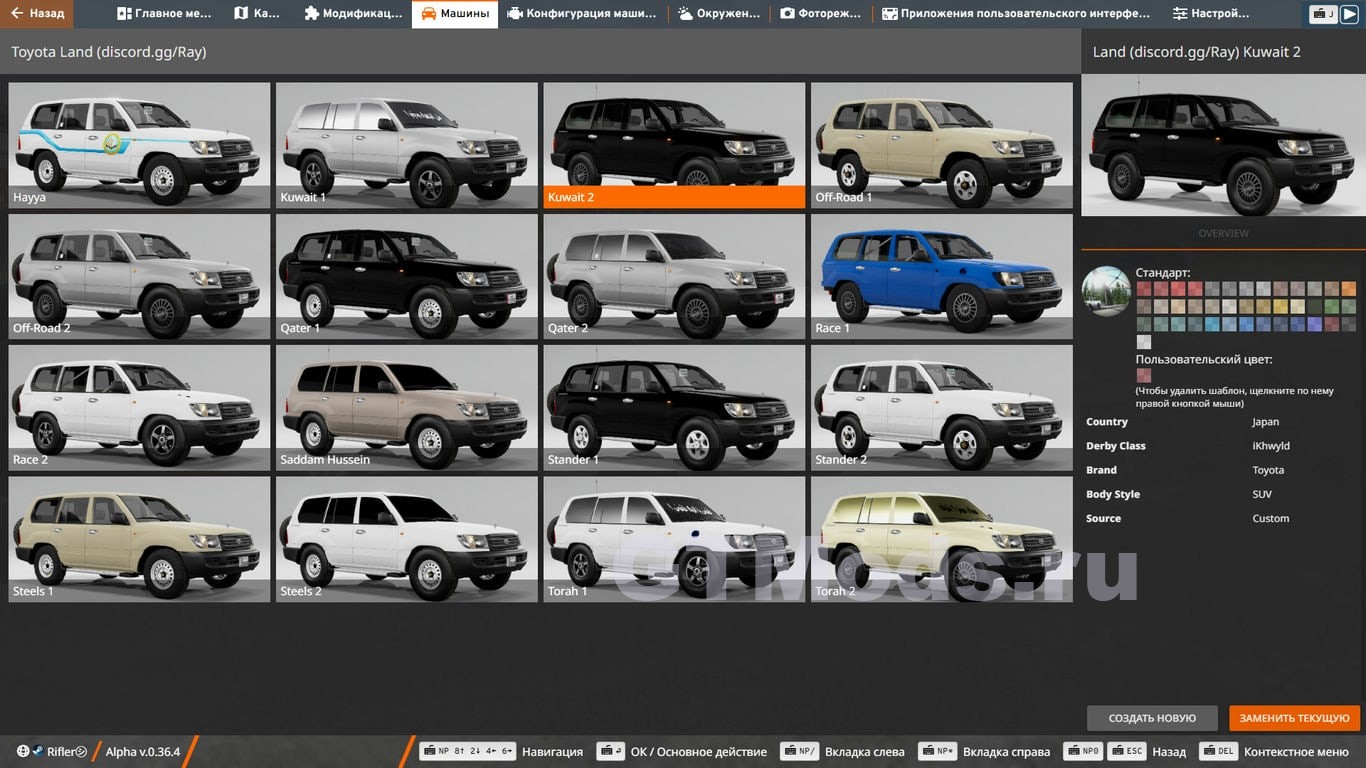Select the Stander 1 black configuration
The height and width of the screenshot is (768, 1366).
click(674, 408)
